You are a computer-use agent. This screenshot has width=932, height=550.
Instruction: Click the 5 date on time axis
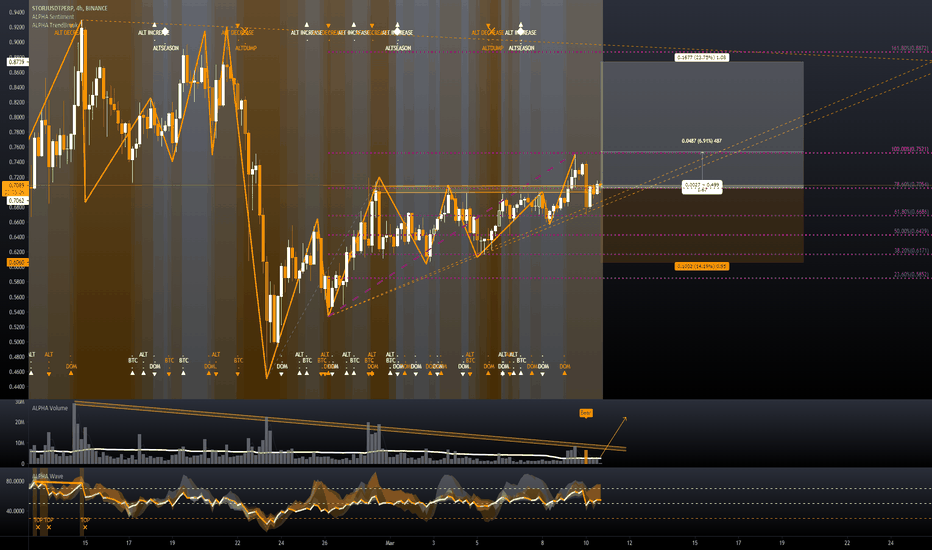(x=477, y=543)
